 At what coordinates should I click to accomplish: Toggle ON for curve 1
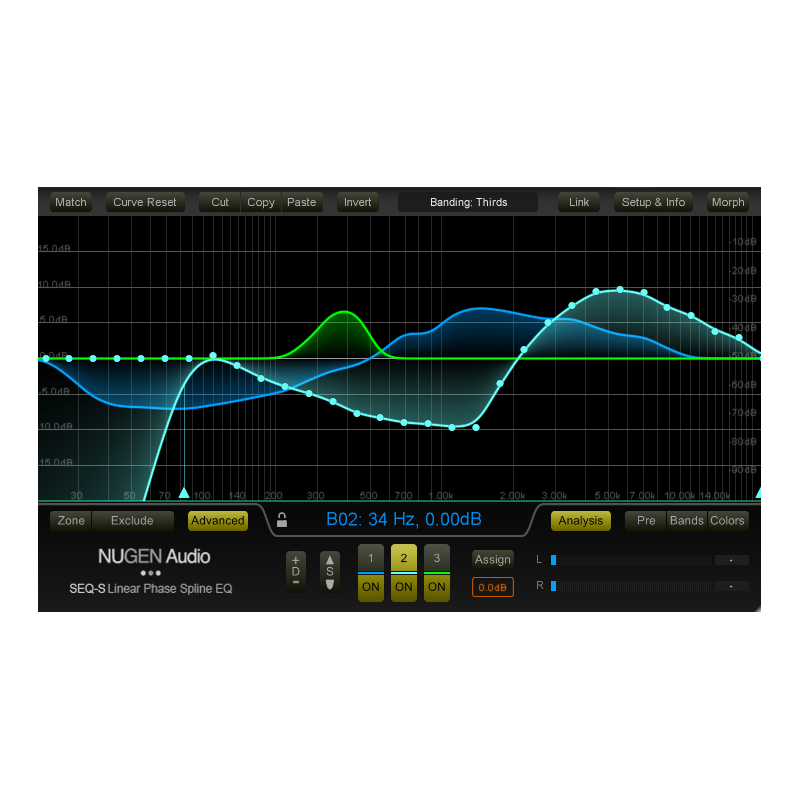[x=370, y=588]
